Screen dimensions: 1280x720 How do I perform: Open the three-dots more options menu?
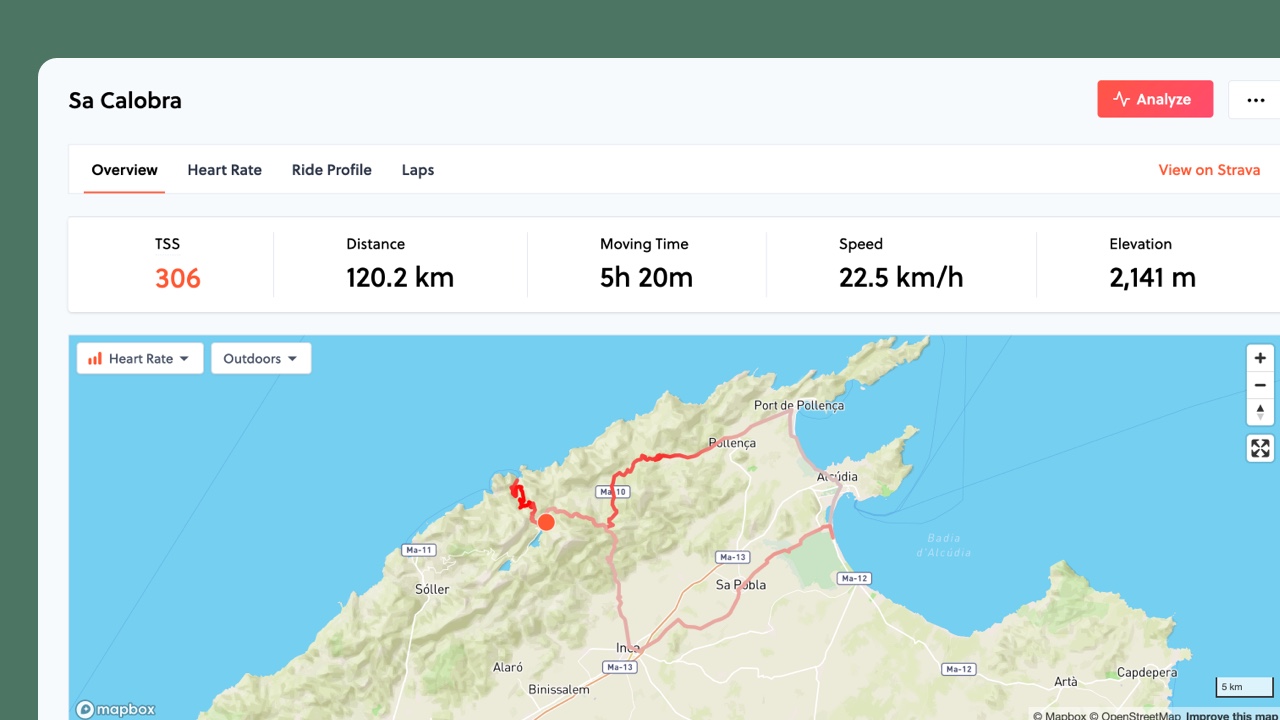click(x=1255, y=99)
